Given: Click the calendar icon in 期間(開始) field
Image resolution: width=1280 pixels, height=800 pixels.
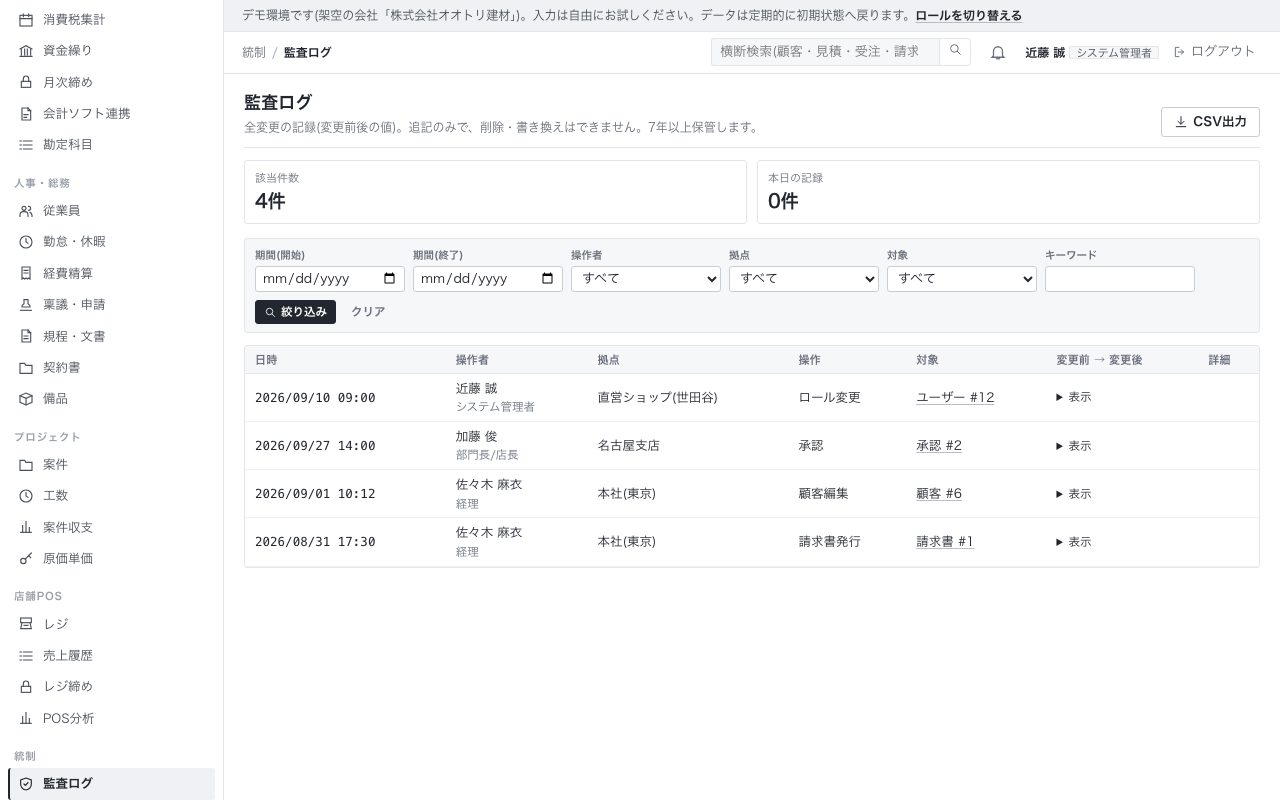Looking at the screenshot, I should [390, 279].
